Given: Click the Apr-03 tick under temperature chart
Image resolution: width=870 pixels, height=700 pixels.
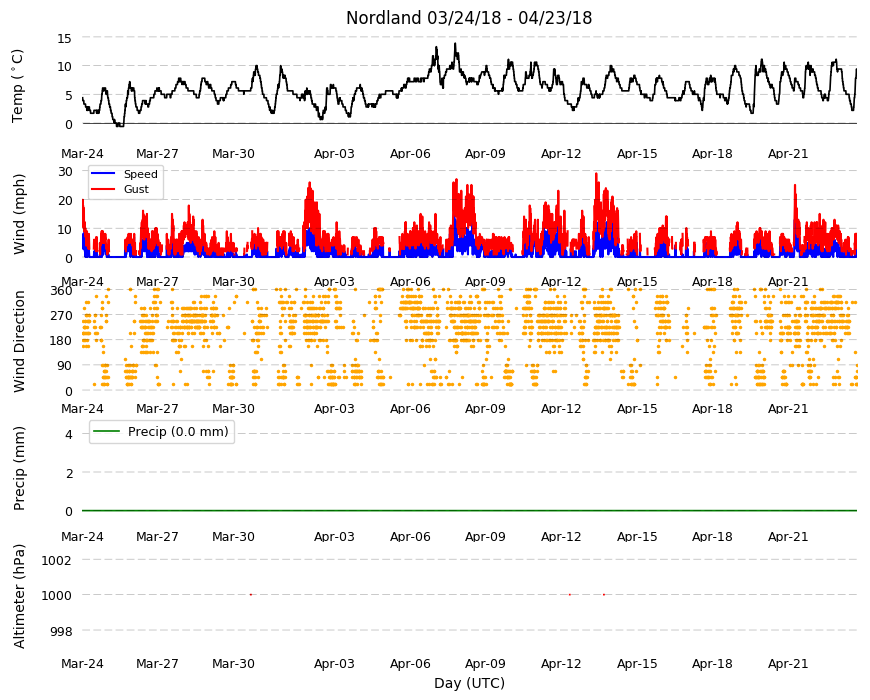Looking at the screenshot, I should tap(334, 154).
